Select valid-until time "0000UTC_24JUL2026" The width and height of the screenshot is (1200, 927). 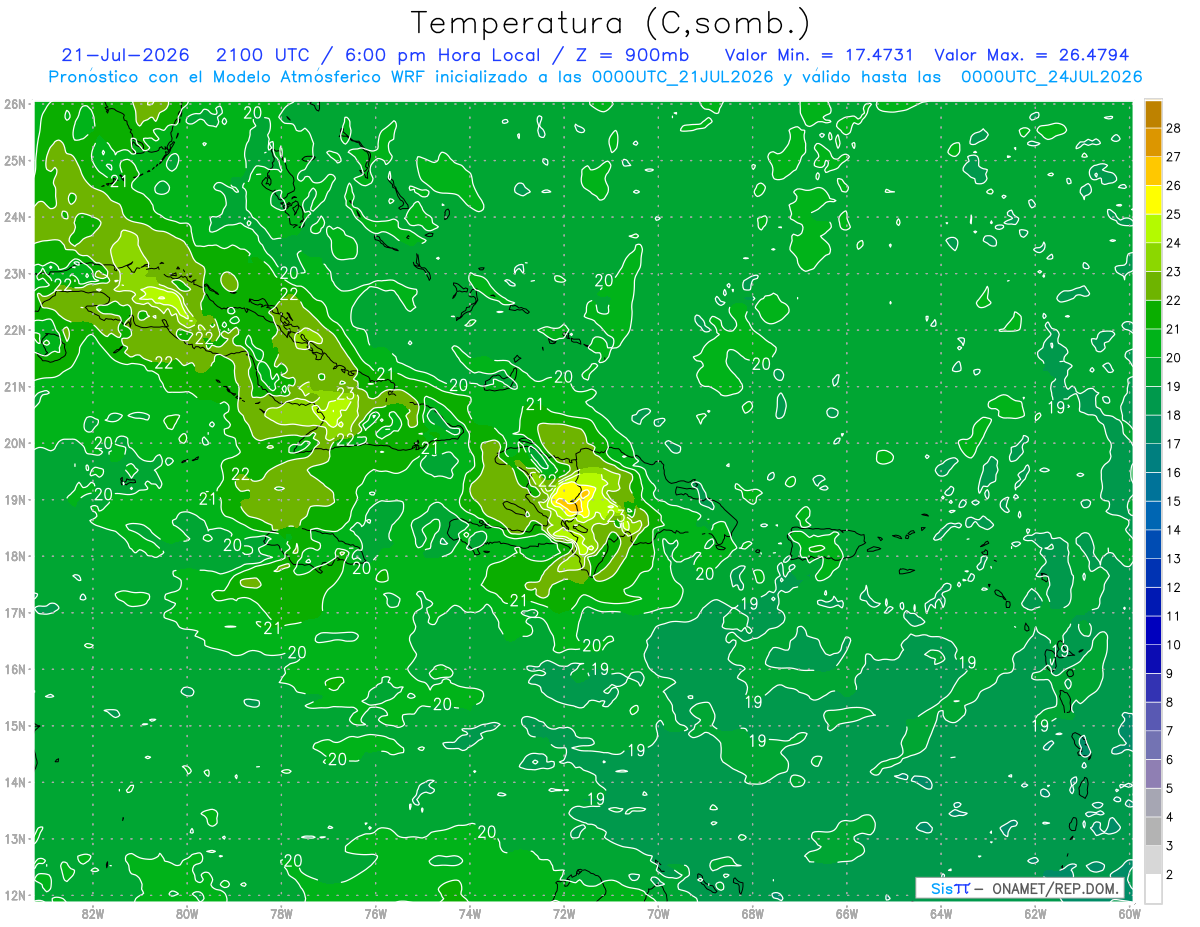[1051, 76]
